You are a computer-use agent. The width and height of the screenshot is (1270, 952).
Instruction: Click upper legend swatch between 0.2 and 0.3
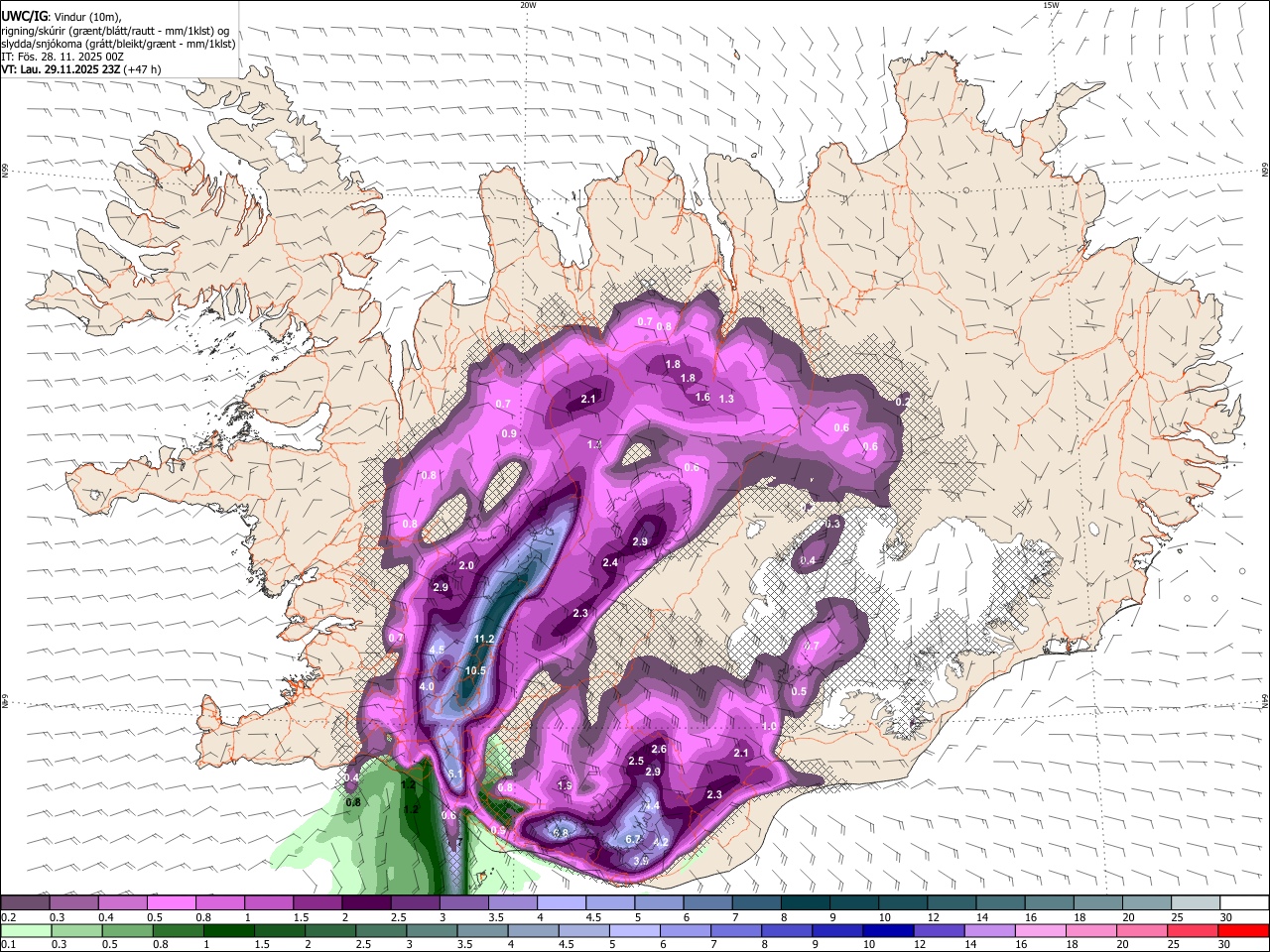click(25, 902)
